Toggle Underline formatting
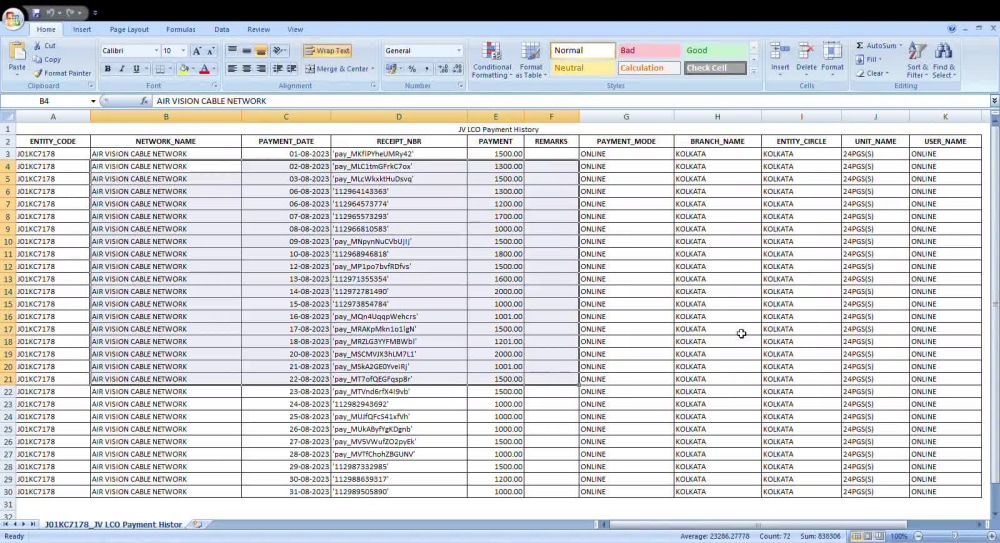 click(x=136, y=68)
